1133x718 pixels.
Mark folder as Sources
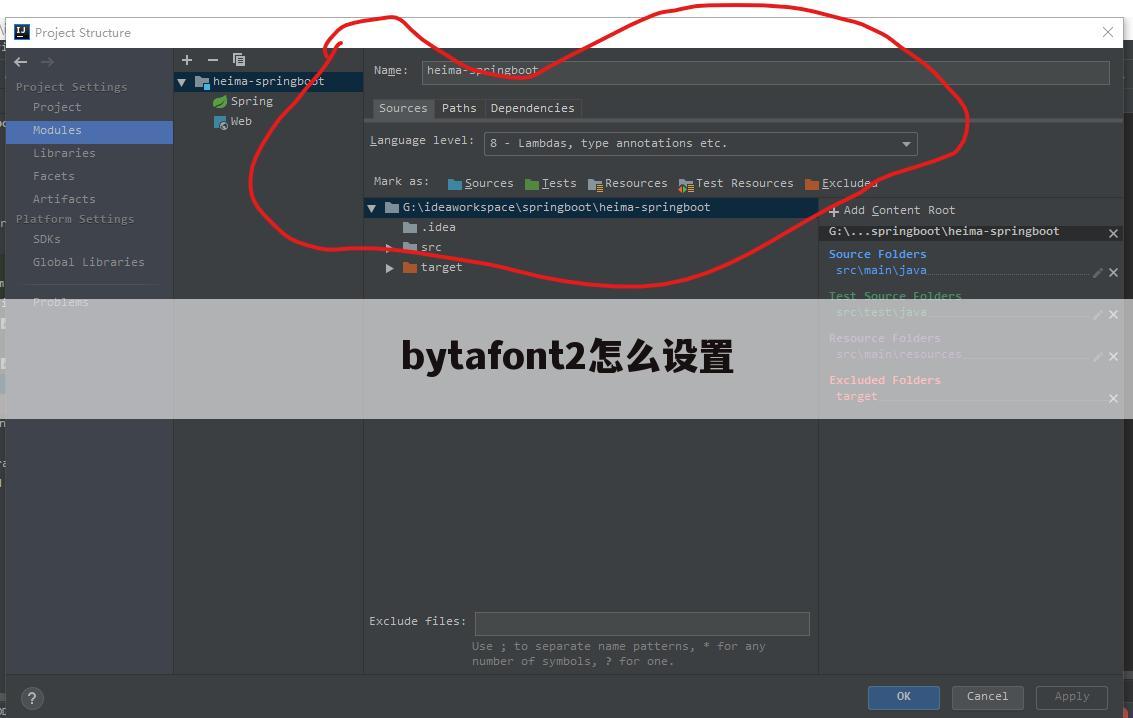click(480, 183)
